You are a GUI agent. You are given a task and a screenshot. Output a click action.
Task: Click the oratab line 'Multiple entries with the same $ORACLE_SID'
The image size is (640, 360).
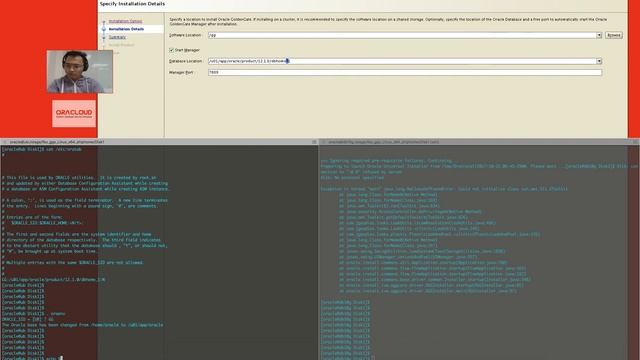(x=73, y=262)
